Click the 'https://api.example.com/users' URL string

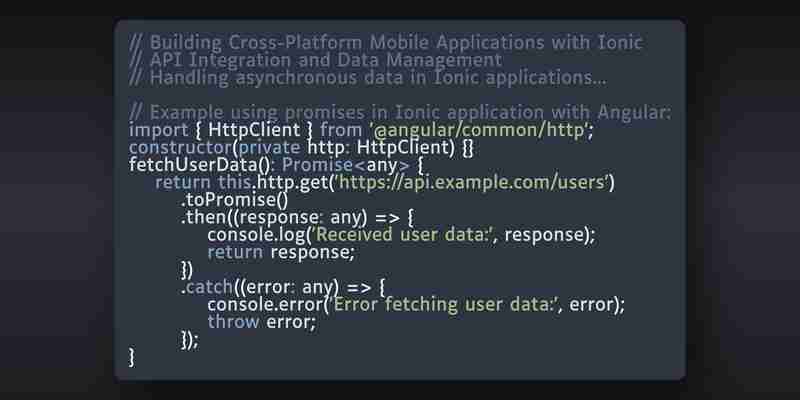[472, 182]
